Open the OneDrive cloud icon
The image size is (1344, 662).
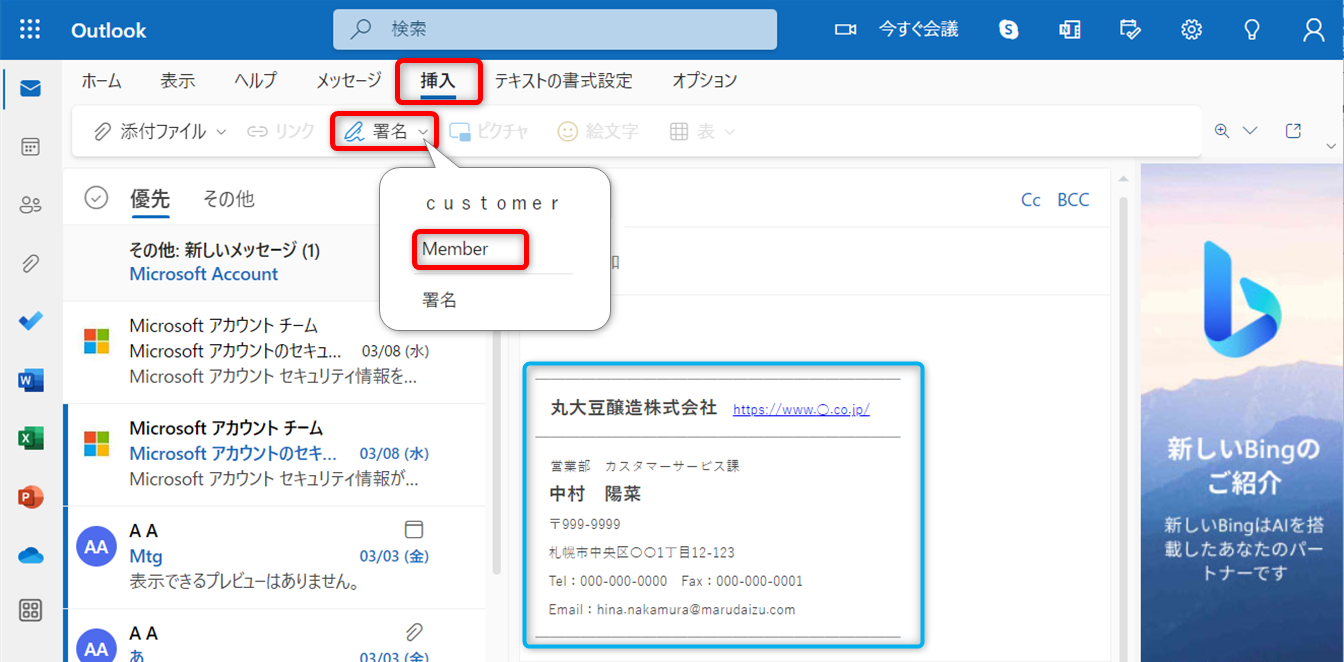point(30,555)
